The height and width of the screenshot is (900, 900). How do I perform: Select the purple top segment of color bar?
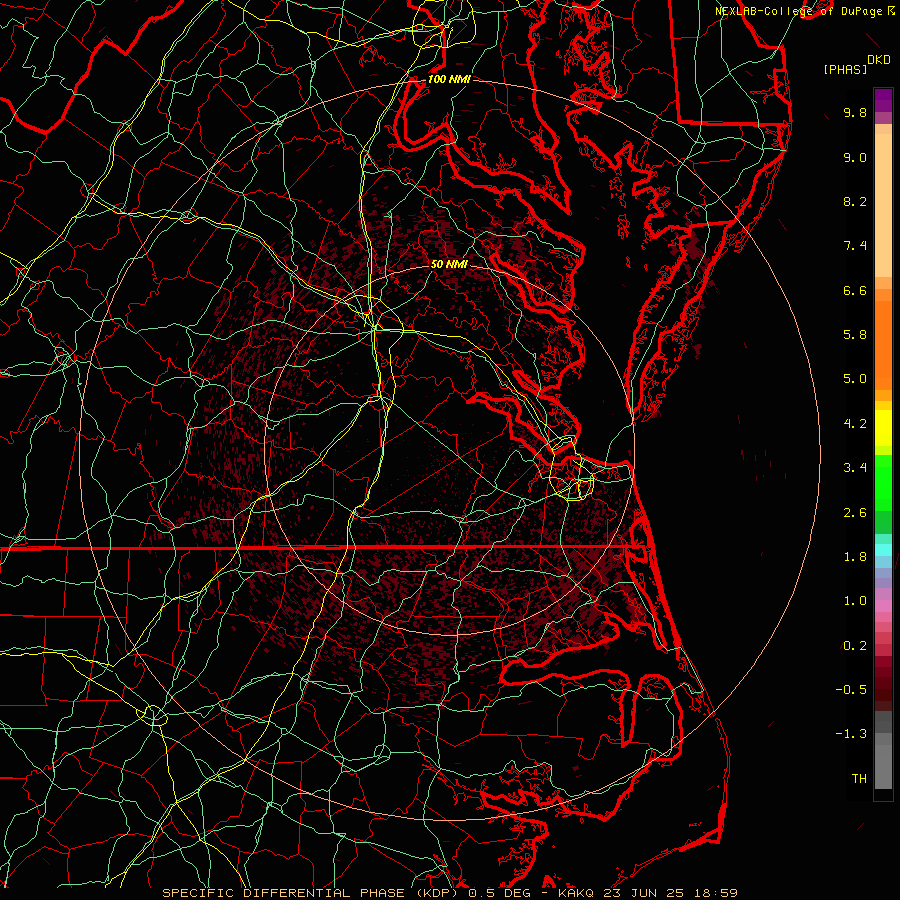coord(883,100)
